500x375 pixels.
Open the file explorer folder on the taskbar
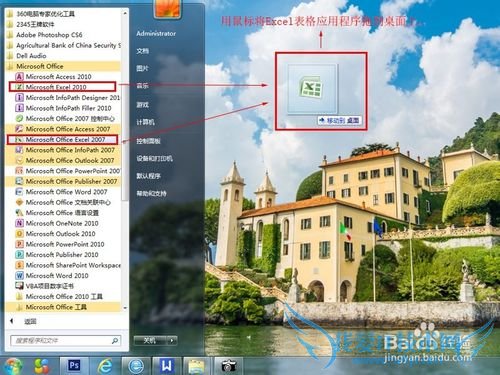[x=197, y=366]
